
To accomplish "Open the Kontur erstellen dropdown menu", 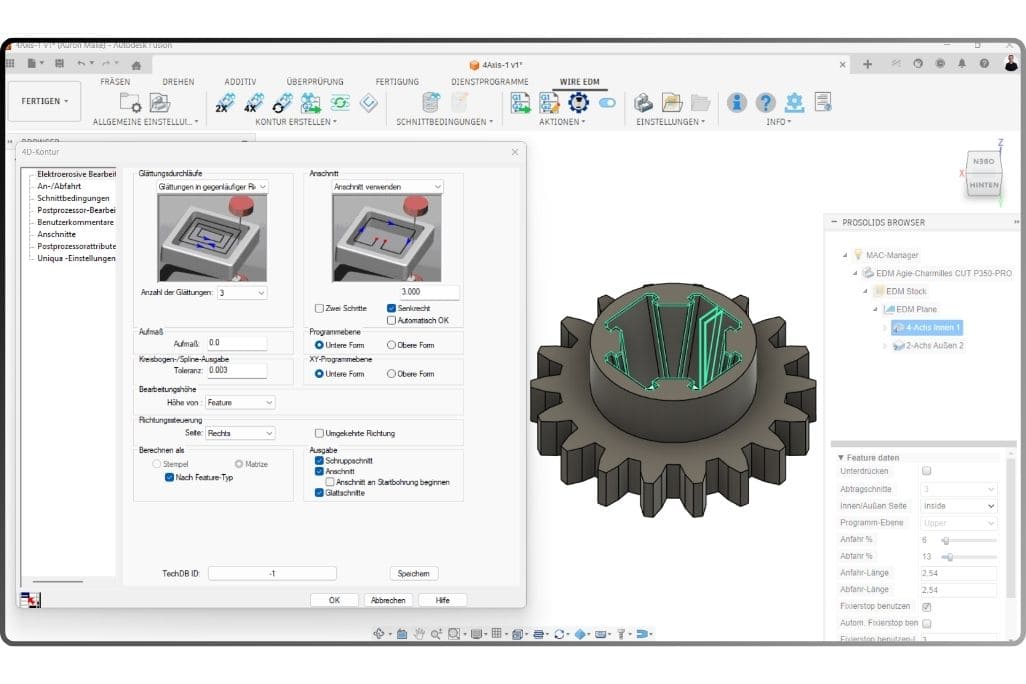I will pos(296,122).
